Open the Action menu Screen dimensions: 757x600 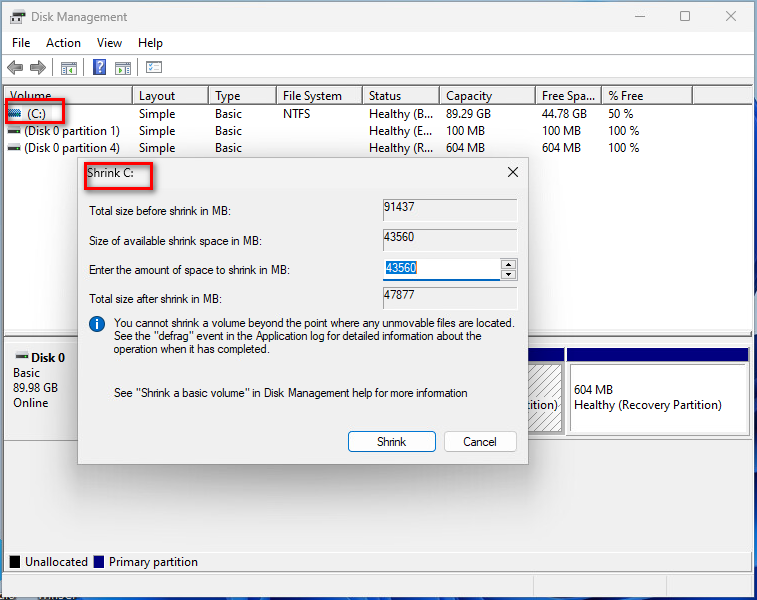pos(63,43)
